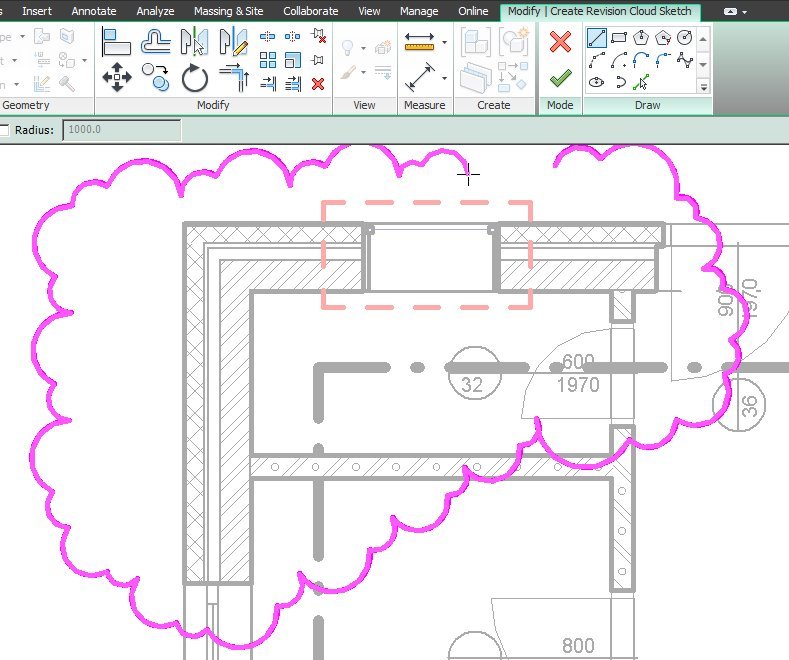Select the Inscribed Polygon draw tool
This screenshot has width=789, height=660.
(641, 38)
